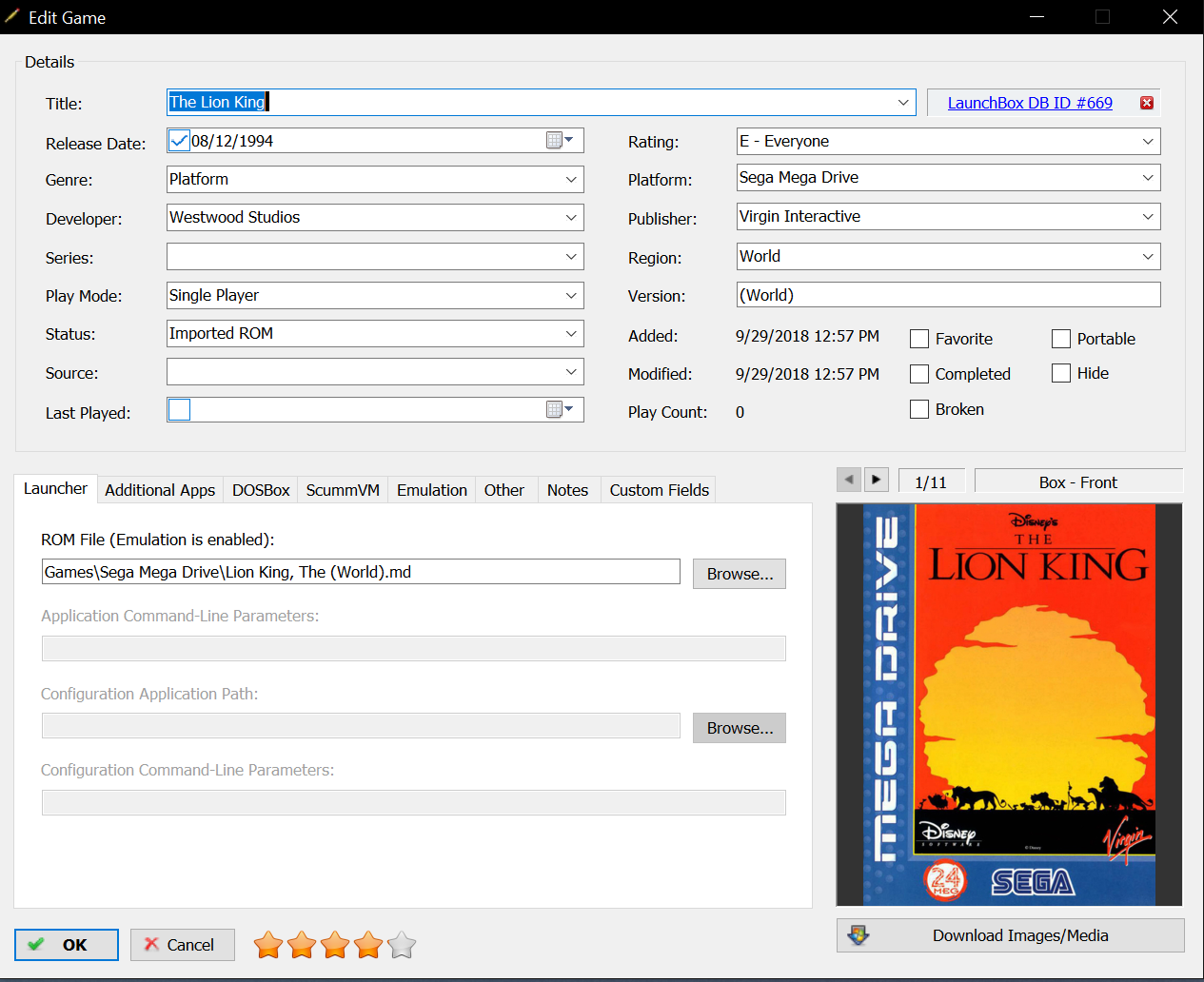This screenshot has width=1204, height=982.
Task: Click the Box - Front image type button
Action: (x=1078, y=481)
